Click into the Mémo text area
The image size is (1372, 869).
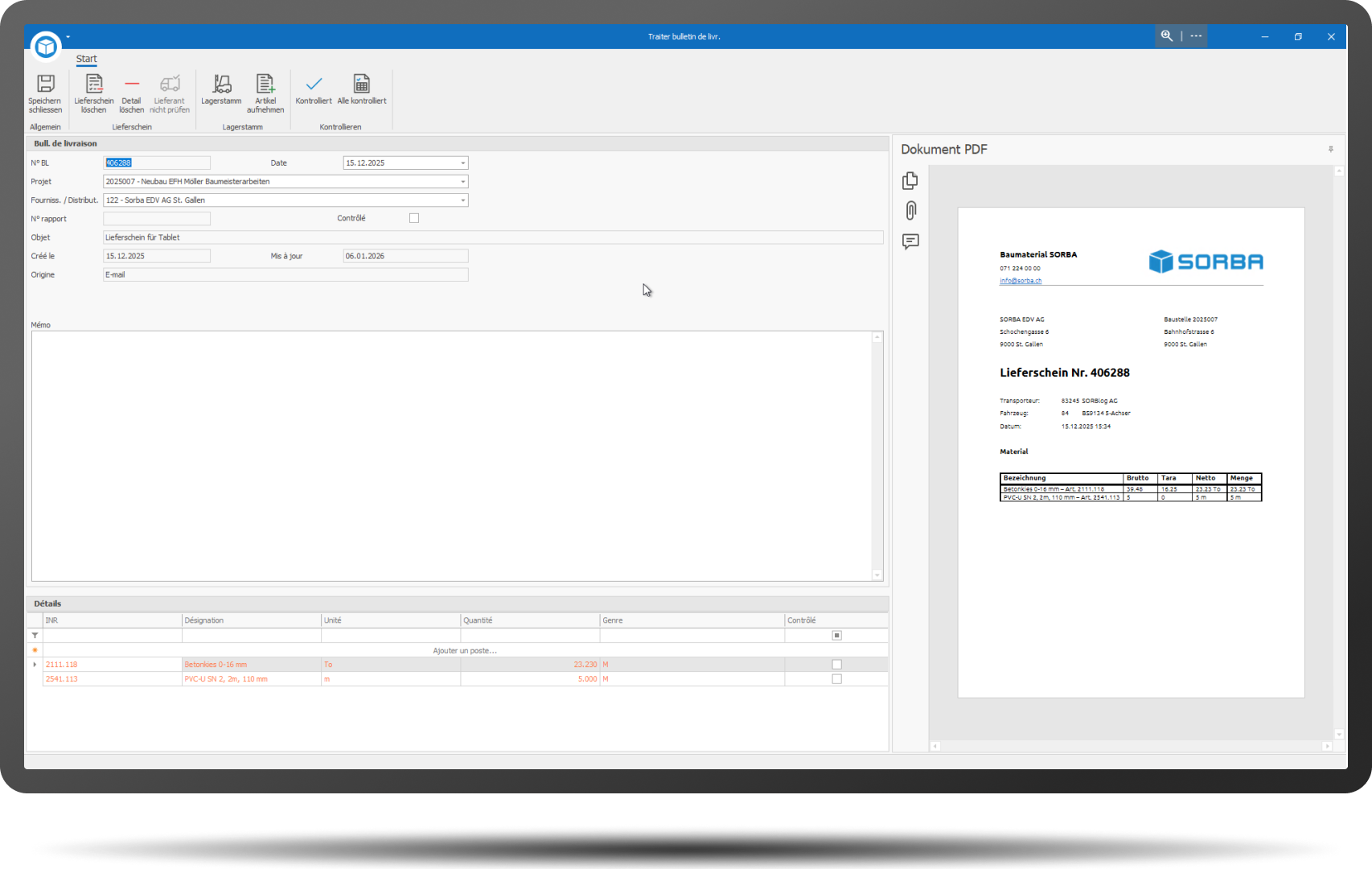tap(450, 455)
